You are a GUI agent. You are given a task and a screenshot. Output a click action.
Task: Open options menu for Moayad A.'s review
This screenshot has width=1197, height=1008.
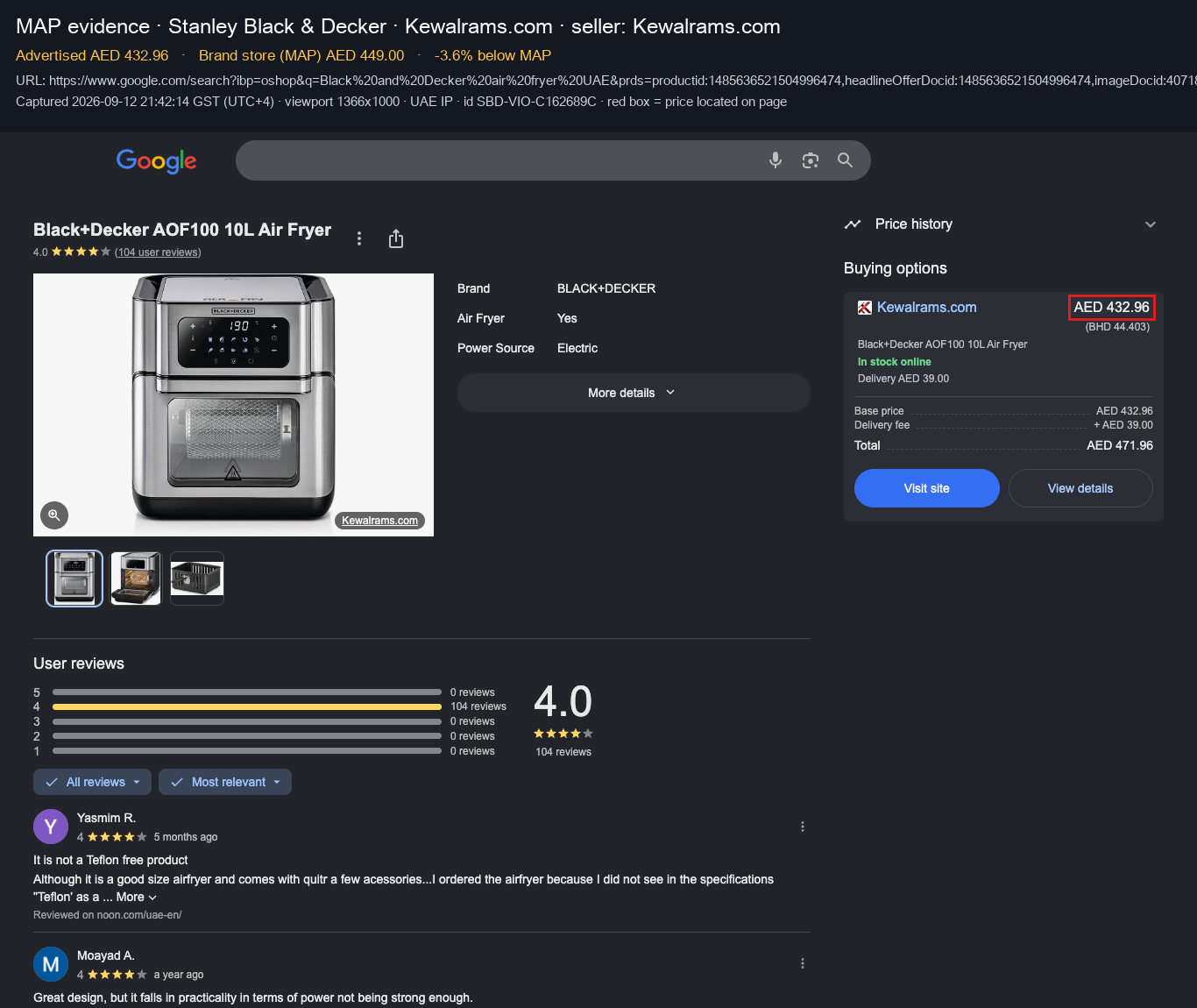point(803,963)
